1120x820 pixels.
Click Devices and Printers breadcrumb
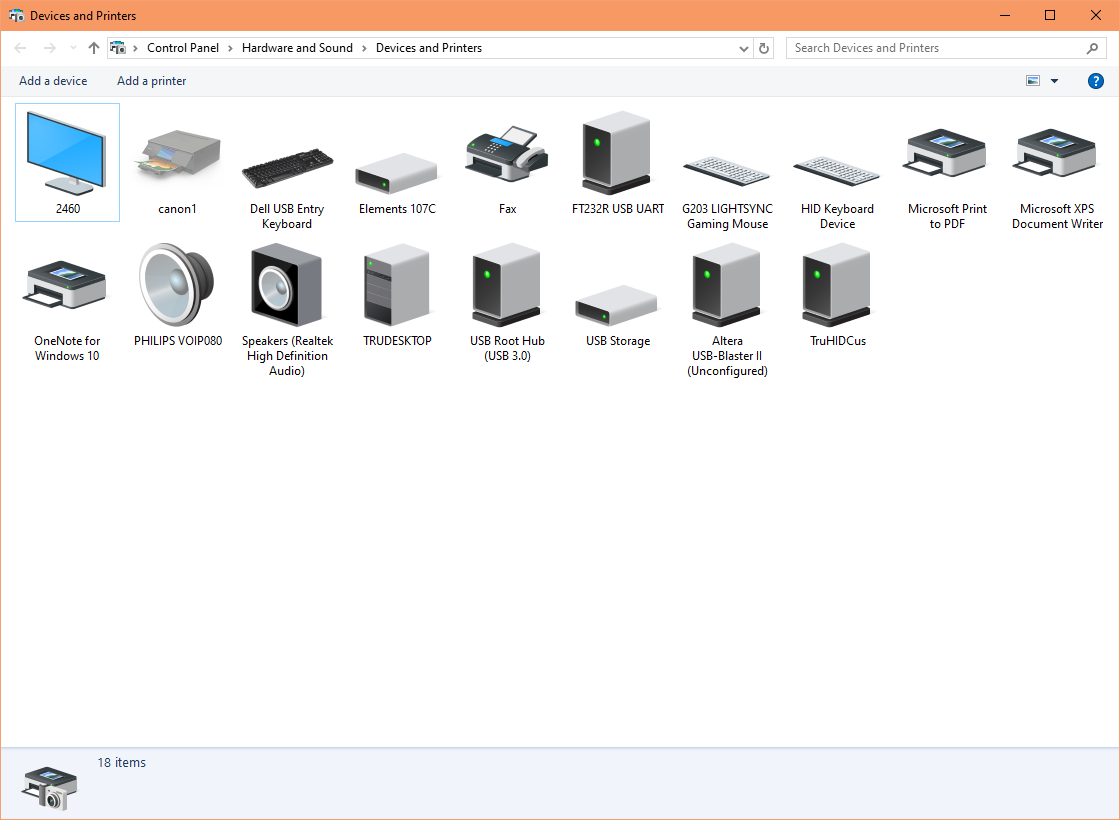429,48
